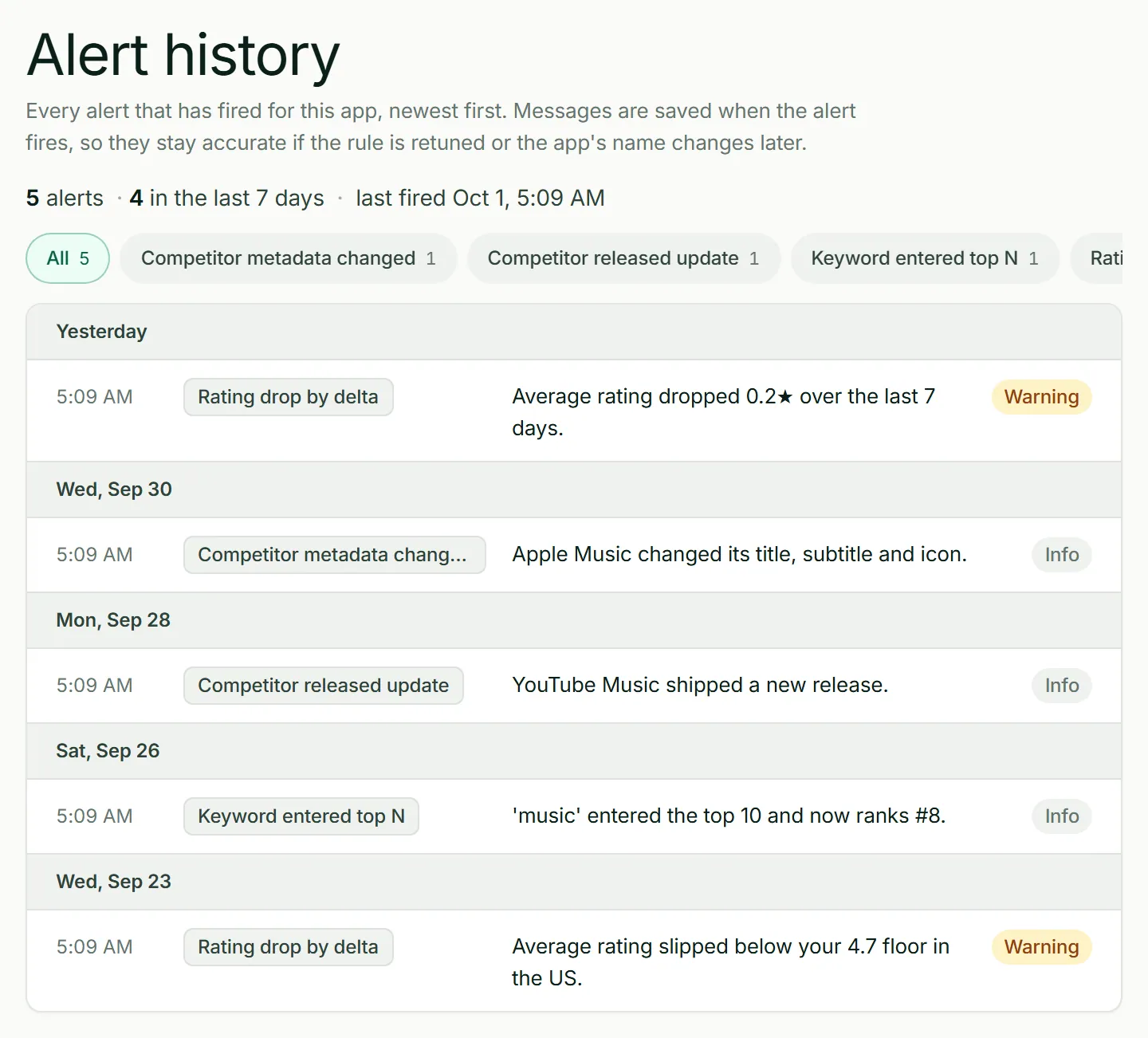Filter by Competitor metadata changed
Screen dimensions: 1148x1038
[x=288, y=258]
